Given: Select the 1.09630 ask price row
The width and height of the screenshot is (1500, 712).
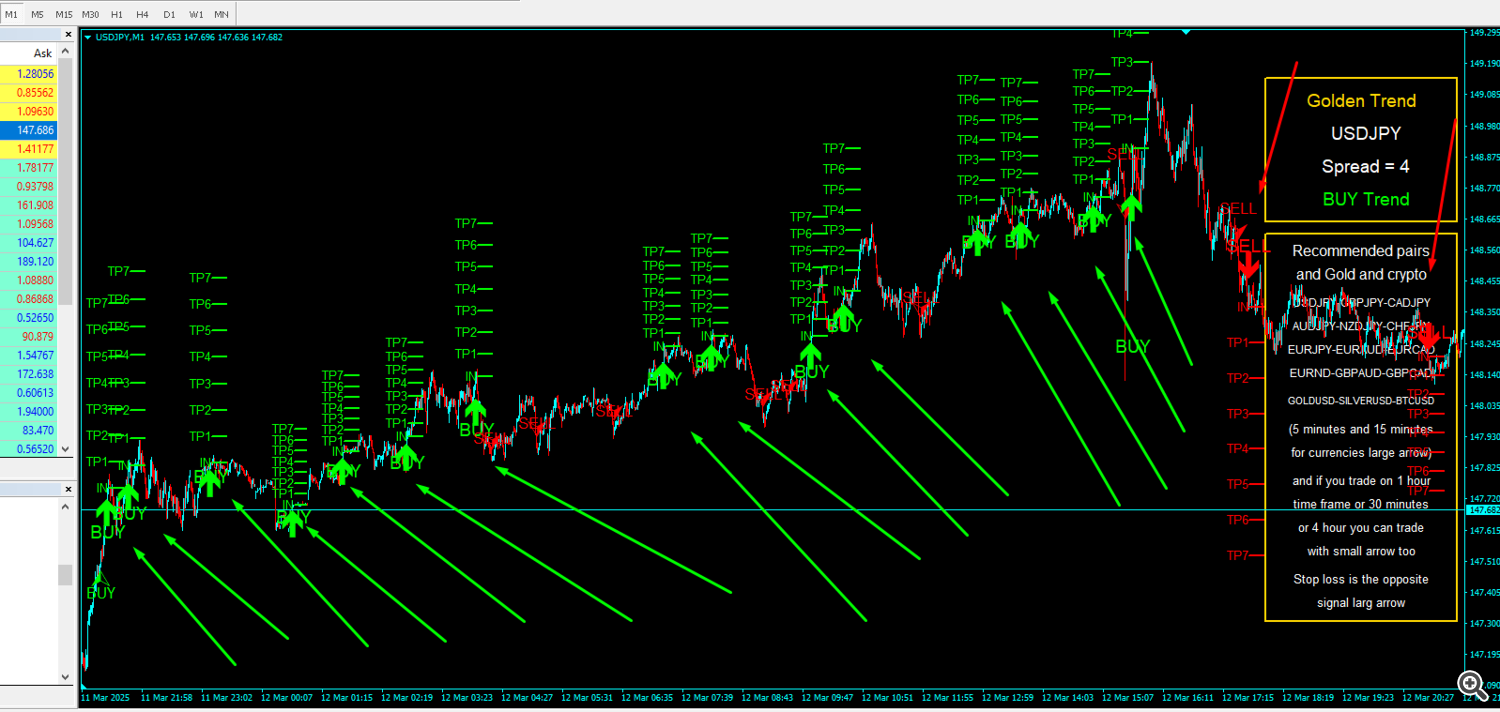Looking at the screenshot, I should pos(29,112).
